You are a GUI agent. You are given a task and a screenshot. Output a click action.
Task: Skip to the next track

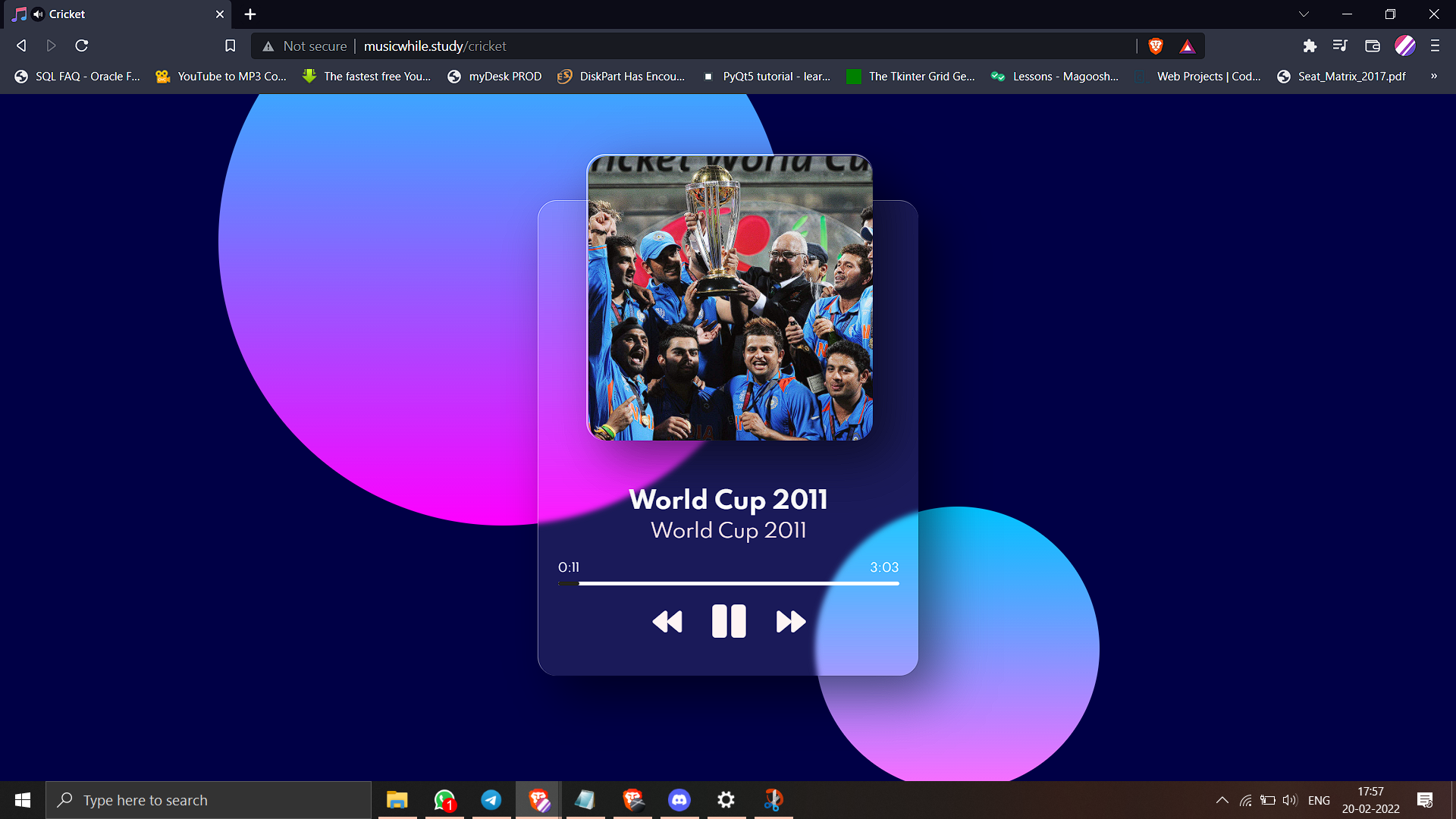790,622
